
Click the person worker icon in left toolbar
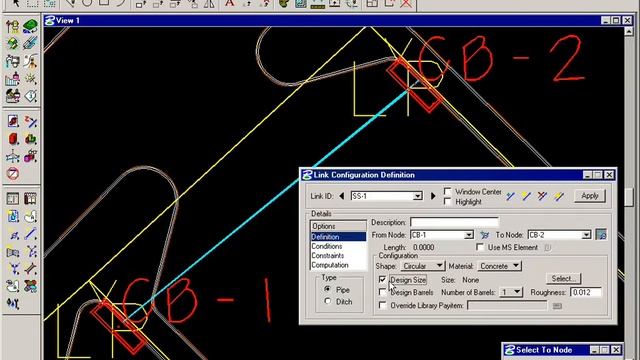tap(30, 61)
